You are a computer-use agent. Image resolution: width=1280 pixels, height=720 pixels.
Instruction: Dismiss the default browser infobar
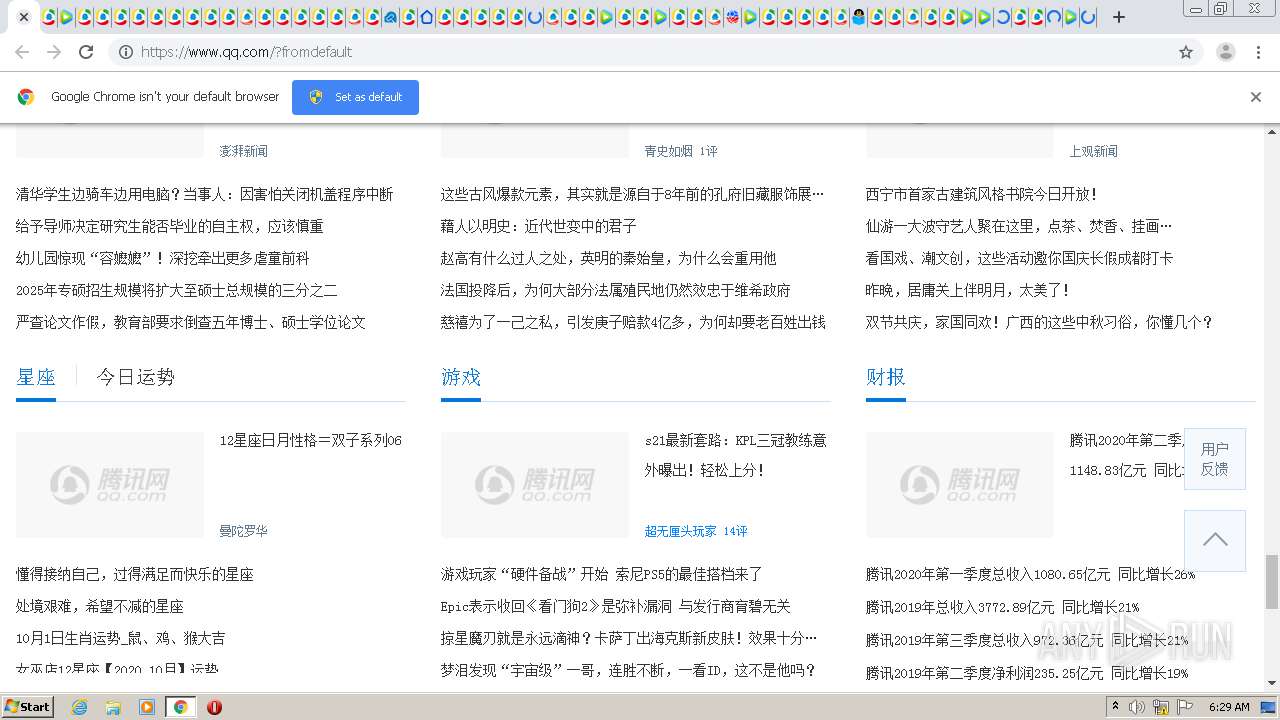(1256, 97)
